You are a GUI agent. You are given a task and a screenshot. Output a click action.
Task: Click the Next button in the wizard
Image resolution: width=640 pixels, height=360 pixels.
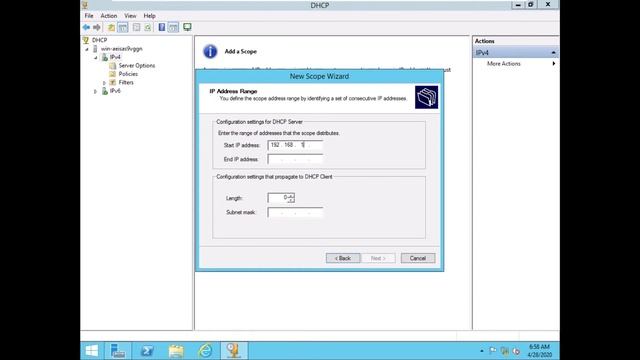378,258
